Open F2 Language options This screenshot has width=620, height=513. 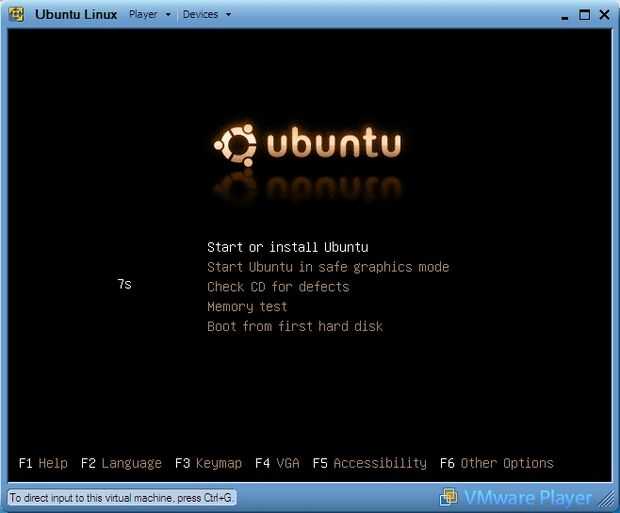point(121,463)
